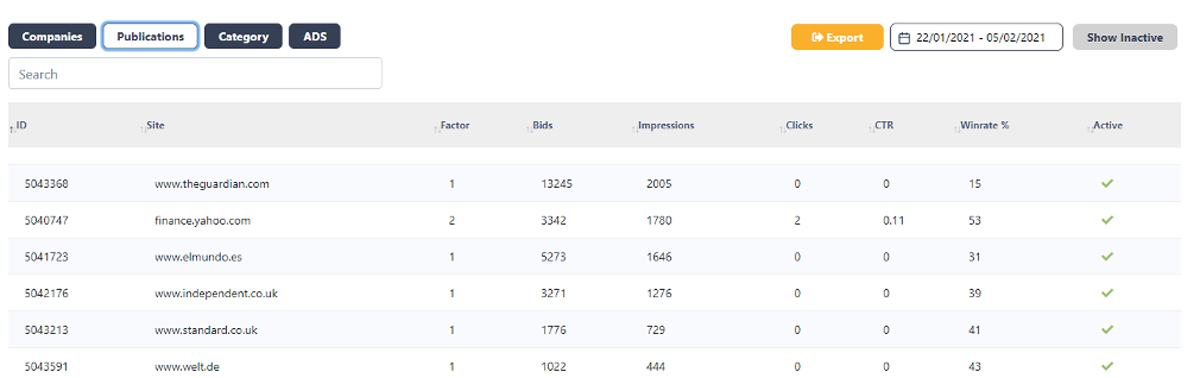Toggle active checkmark for www.independent.co.uk
Screen dimensions: 1200x378
point(1107,293)
